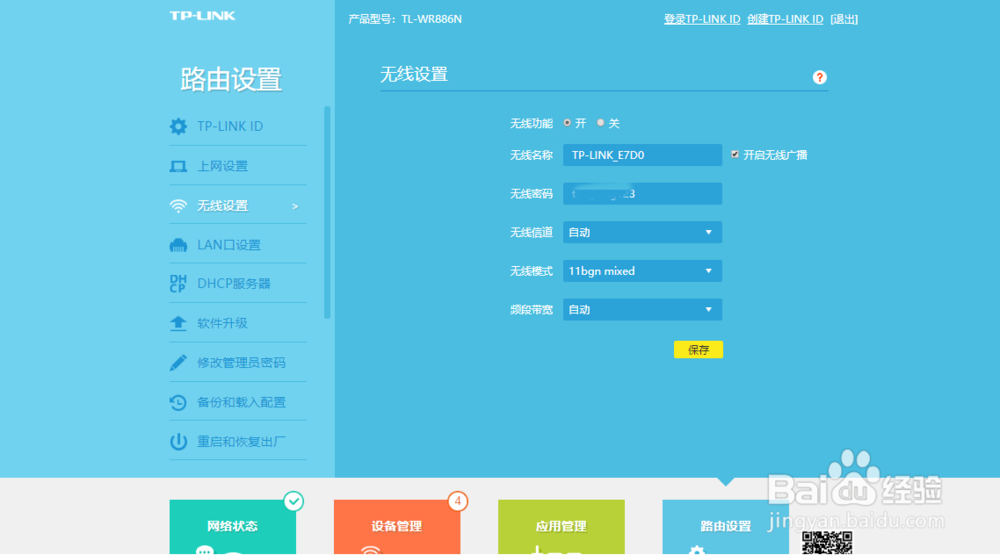Click the pencil icon for 修改管理员密码

[178, 363]
